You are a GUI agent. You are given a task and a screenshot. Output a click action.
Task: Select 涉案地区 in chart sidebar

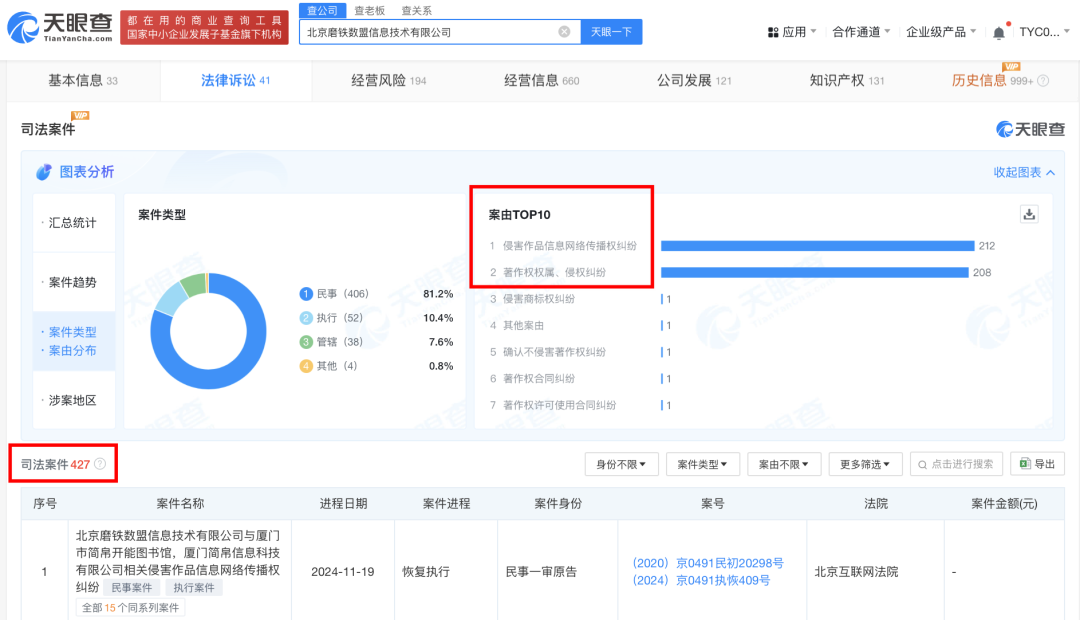coord(72,400)
